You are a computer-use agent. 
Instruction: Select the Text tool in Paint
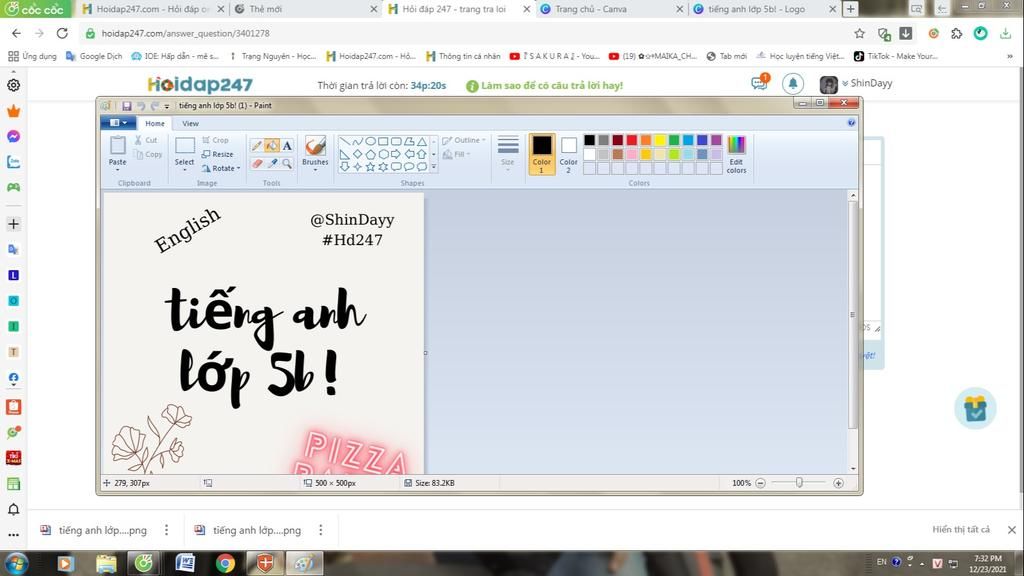pos(287,146)
